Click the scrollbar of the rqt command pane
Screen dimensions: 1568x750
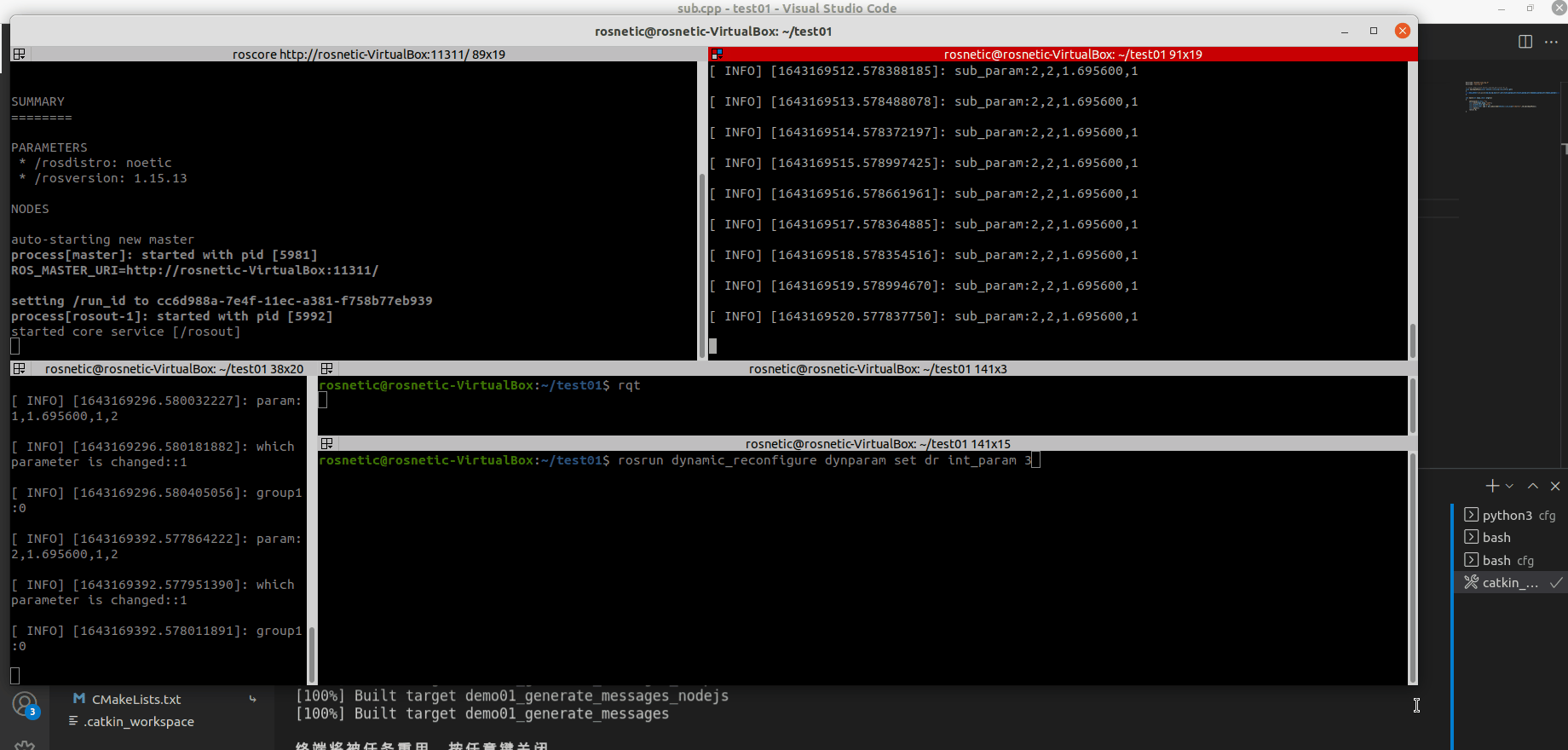click(x=1412, y=406)
